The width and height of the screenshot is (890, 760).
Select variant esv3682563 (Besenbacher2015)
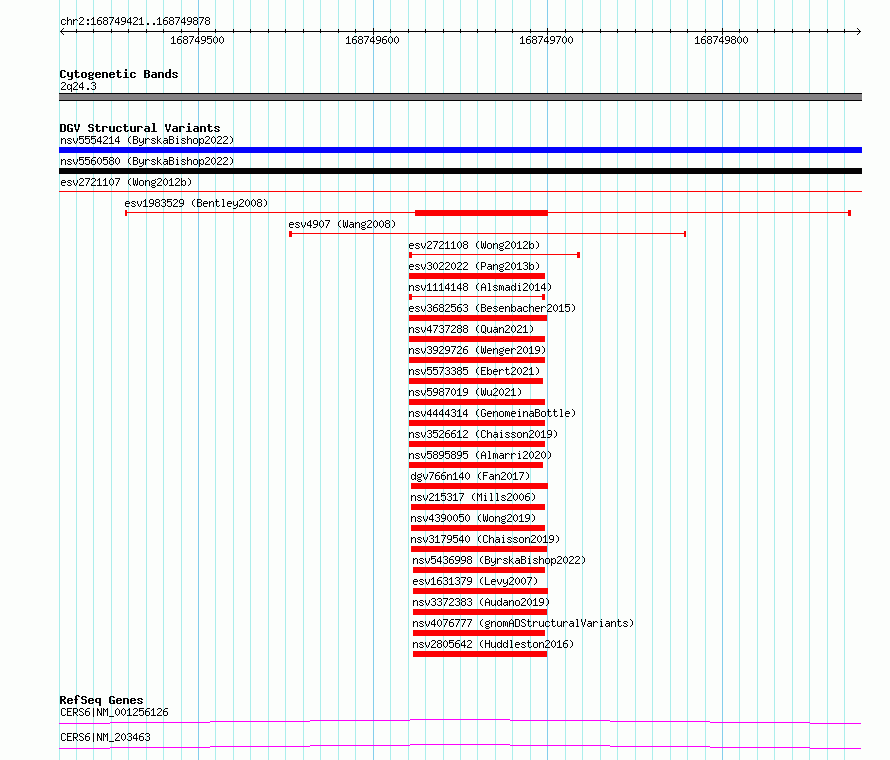coord(491,308)
